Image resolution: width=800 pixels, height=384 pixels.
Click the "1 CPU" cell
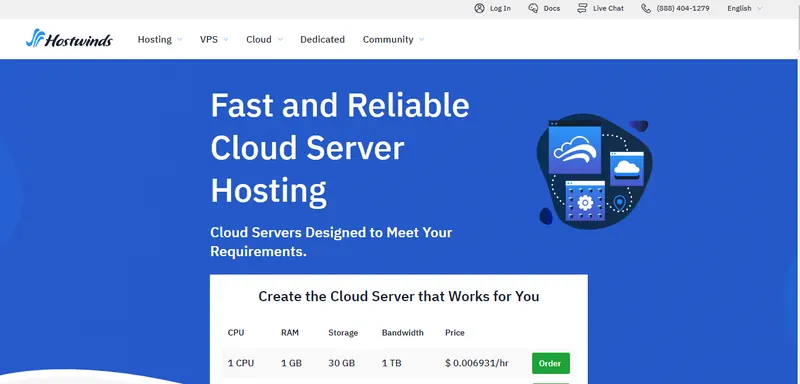pyautogui.click(x=241, y=363)
